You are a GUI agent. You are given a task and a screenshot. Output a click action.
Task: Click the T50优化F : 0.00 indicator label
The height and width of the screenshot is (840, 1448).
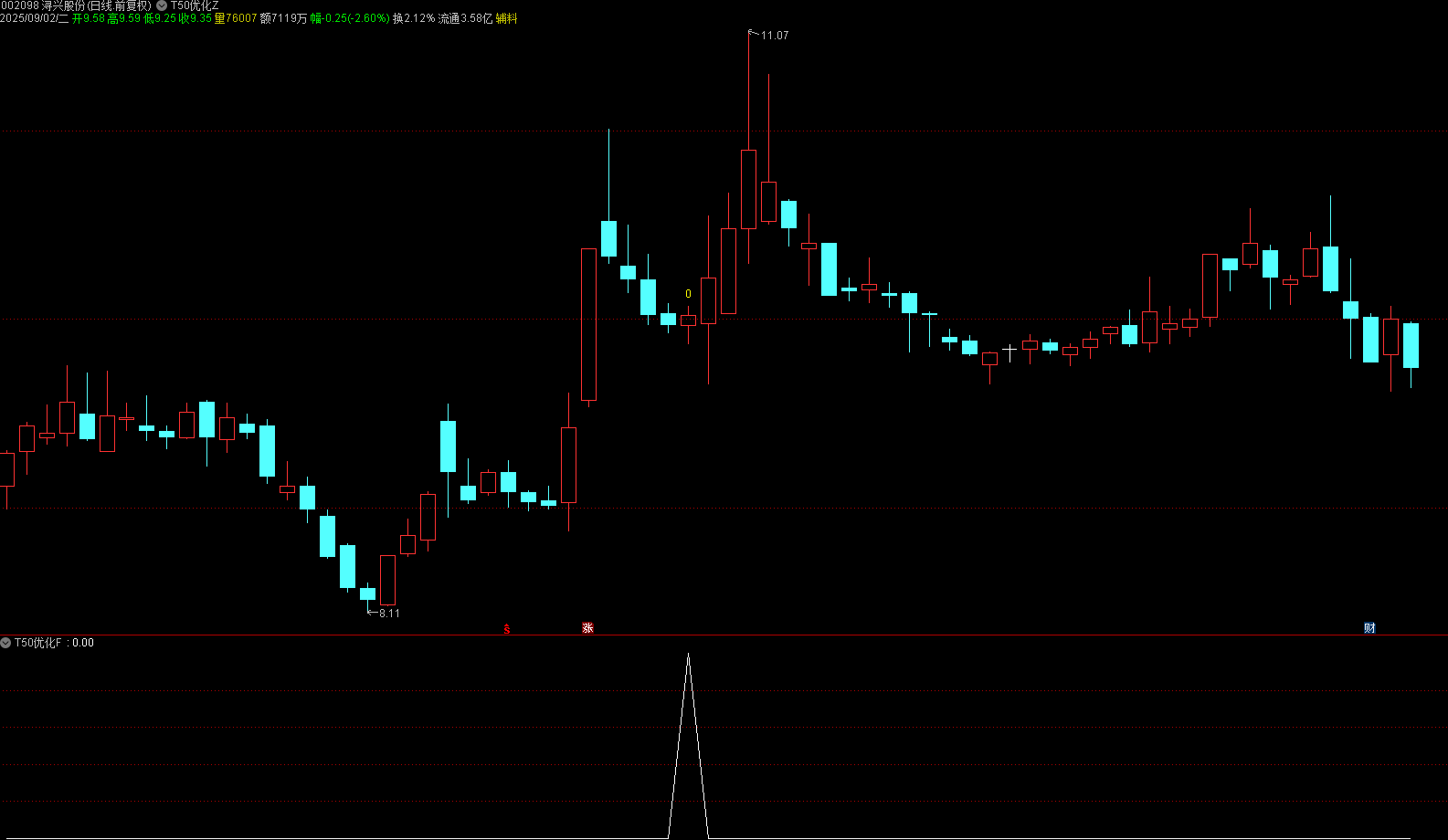tap(54, 643)
